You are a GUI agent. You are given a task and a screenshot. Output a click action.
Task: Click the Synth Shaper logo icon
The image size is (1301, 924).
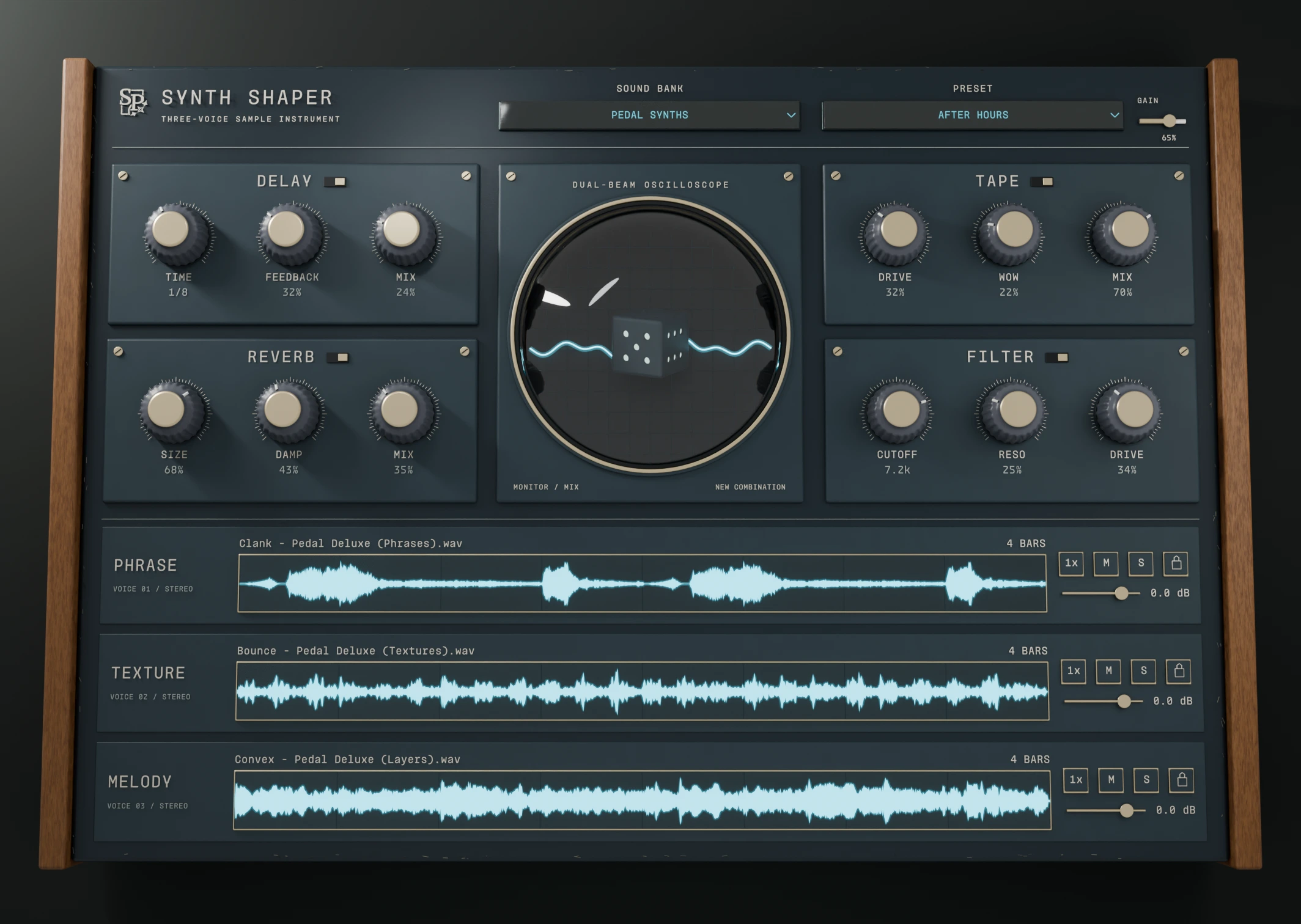[x=133, y=102]
